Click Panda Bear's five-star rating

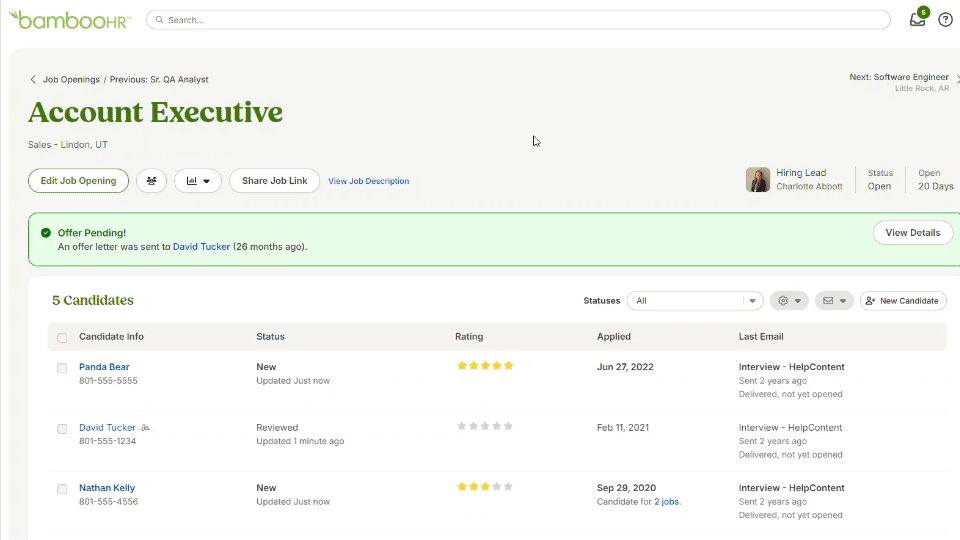tap(485, 366)
